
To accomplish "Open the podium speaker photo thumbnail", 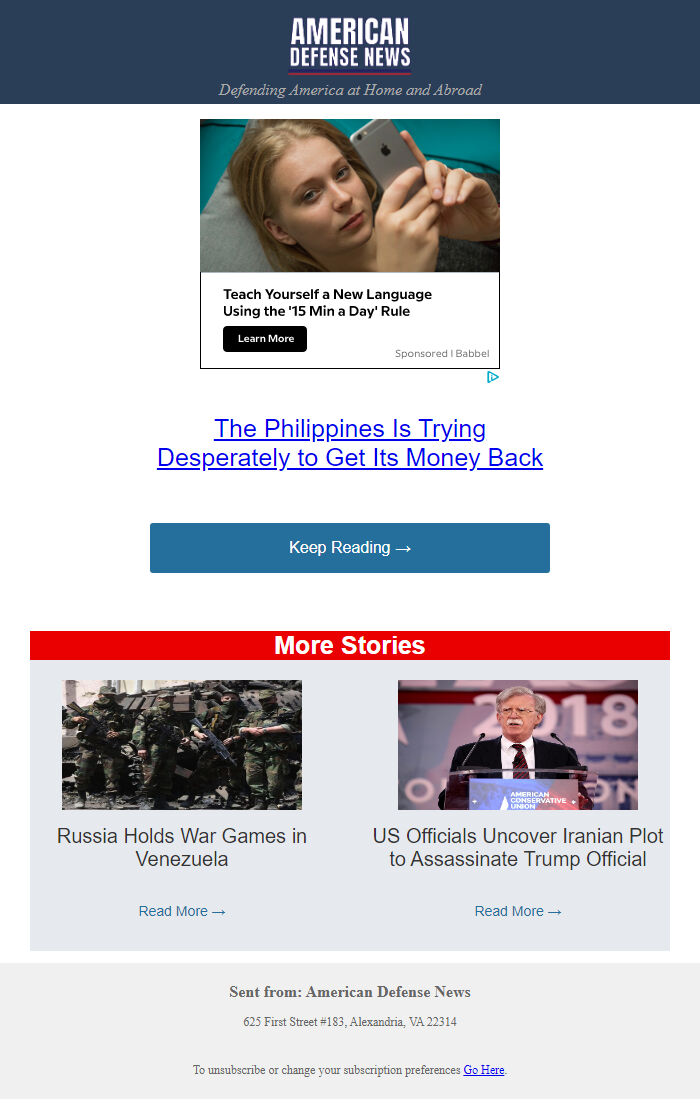I will click(x=518, y=745).
